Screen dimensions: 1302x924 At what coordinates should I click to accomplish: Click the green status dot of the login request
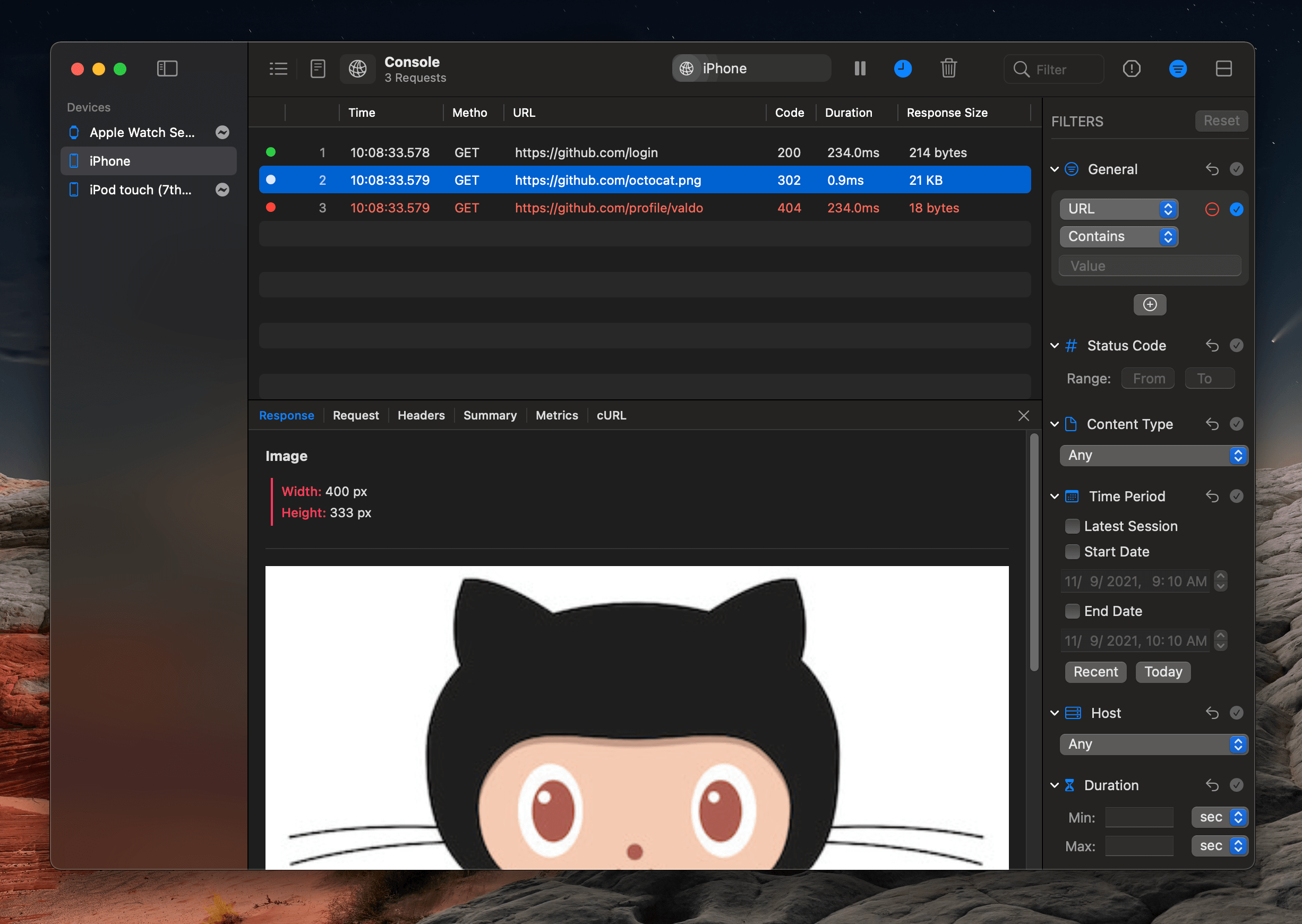[271, 152]
